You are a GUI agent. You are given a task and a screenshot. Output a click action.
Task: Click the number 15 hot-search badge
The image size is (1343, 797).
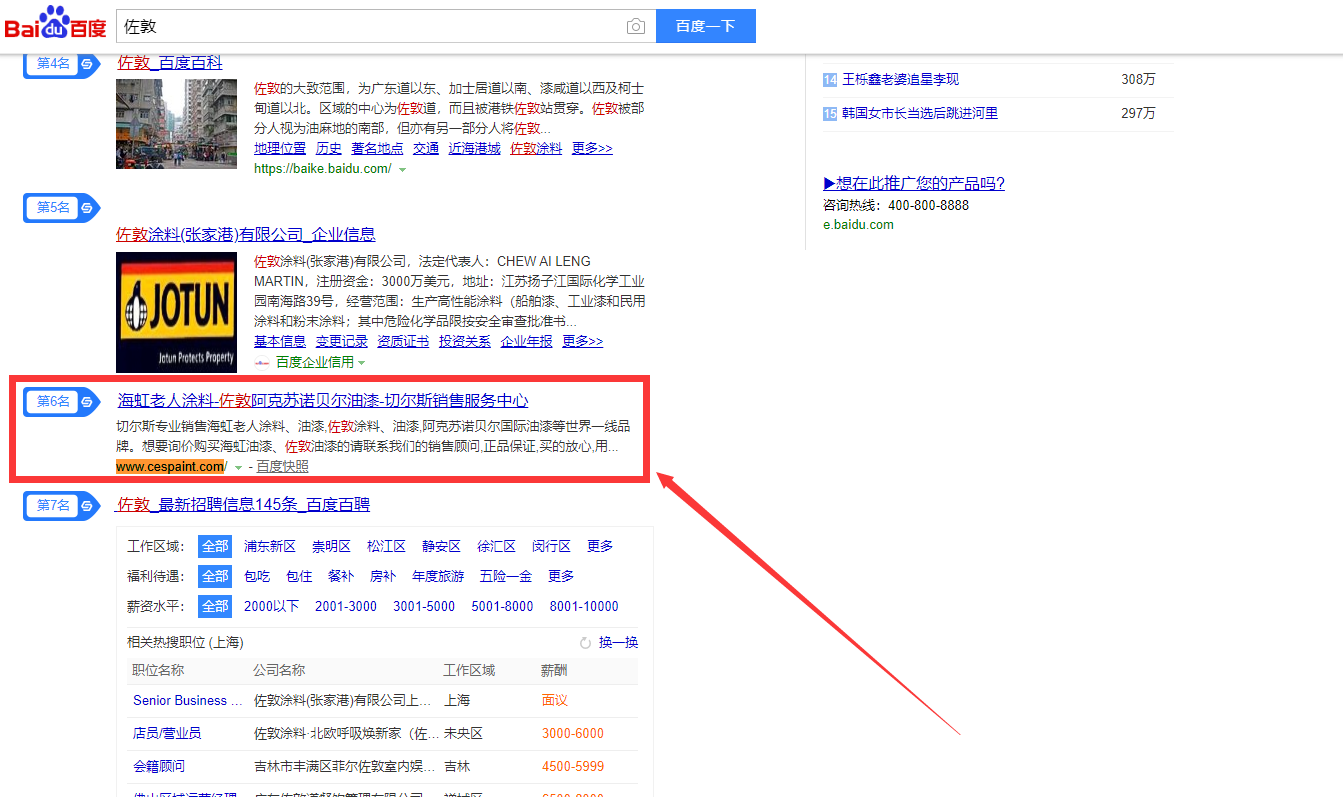[829, 114]
